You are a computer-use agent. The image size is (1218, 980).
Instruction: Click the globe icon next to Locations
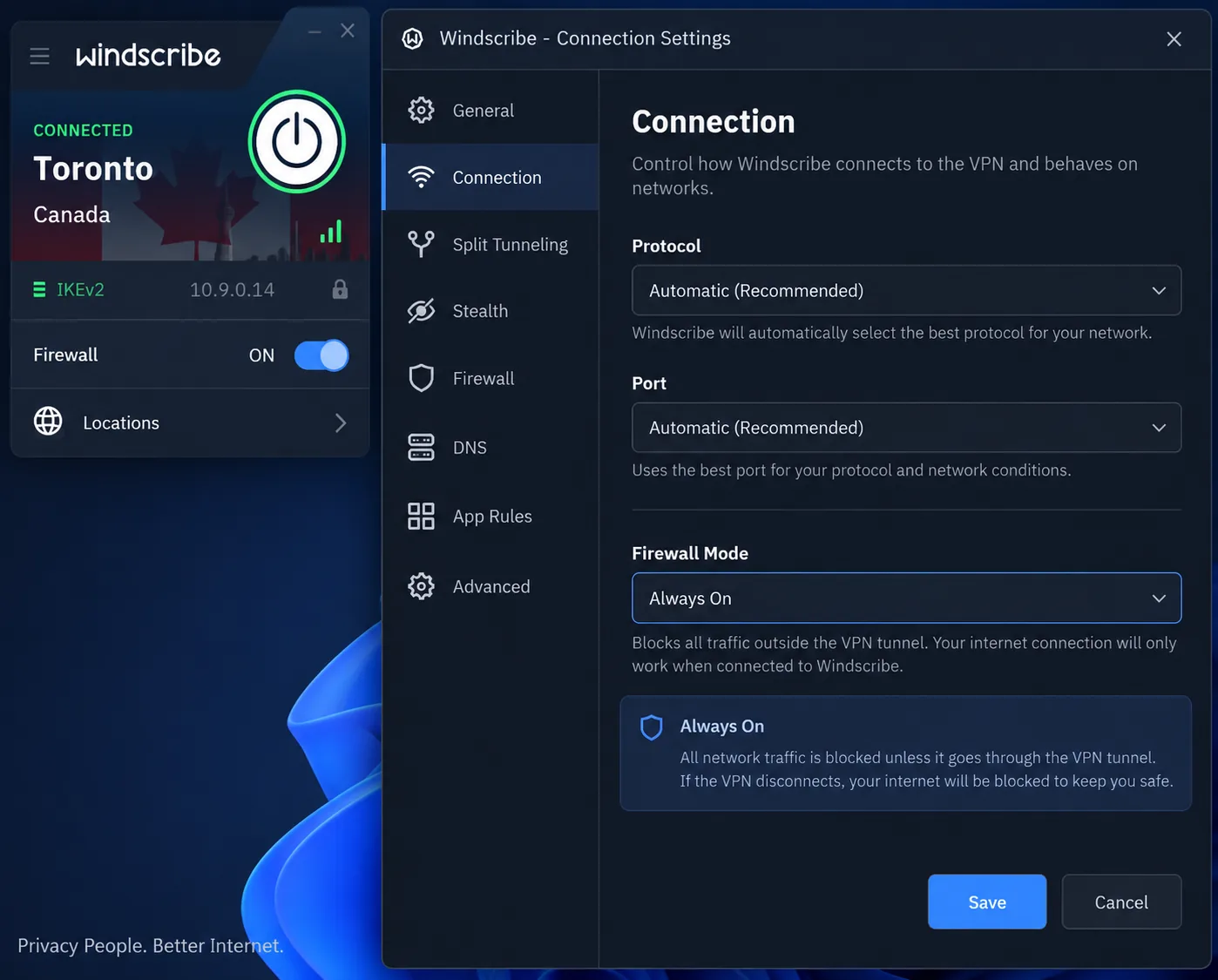pos(48,422)
